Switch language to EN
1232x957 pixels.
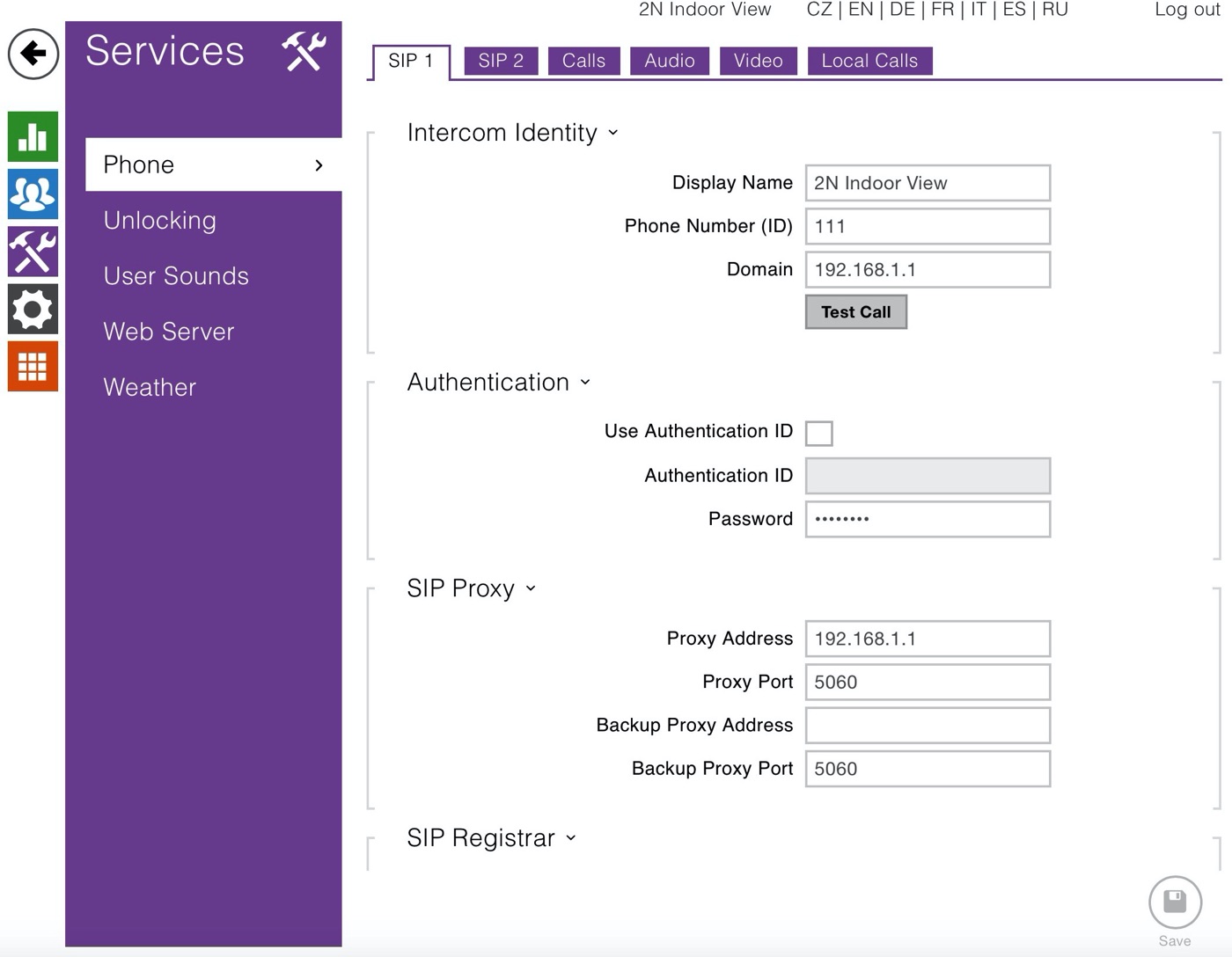click(x=861, y=10)
